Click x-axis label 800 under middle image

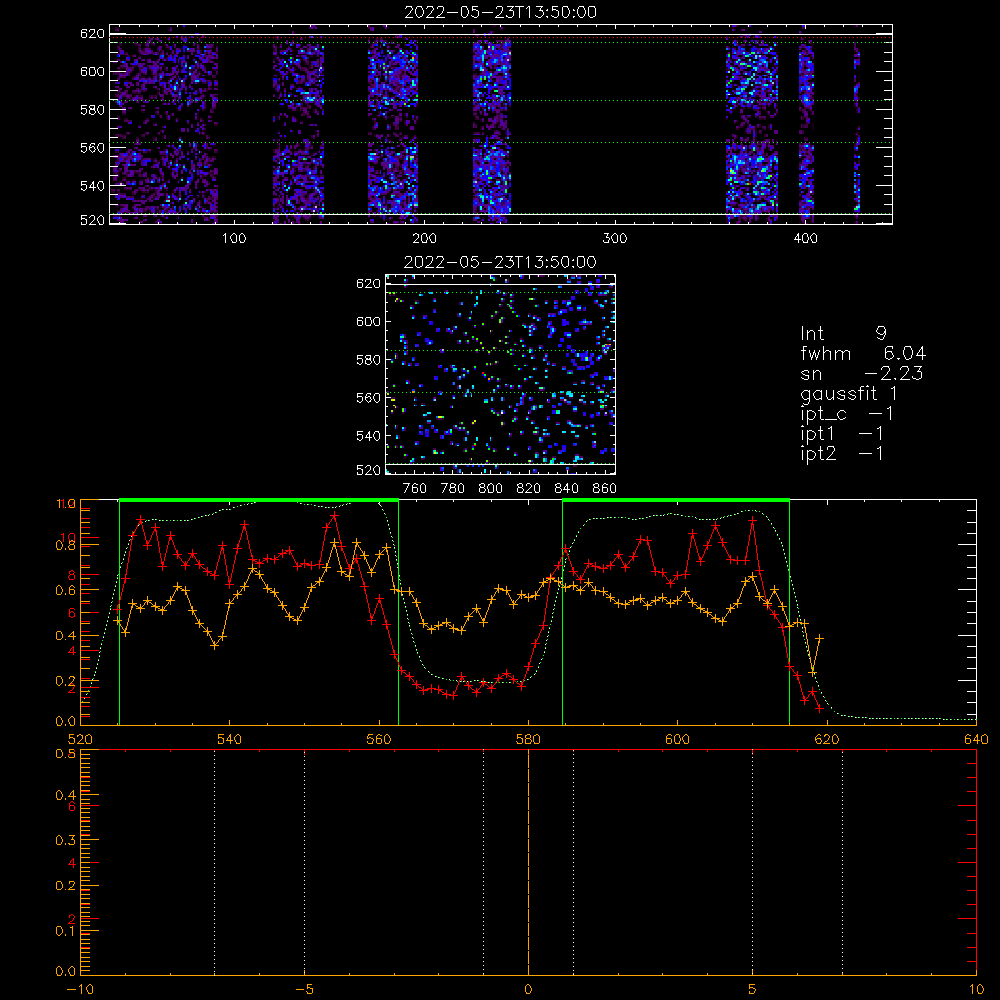point(490,489)
